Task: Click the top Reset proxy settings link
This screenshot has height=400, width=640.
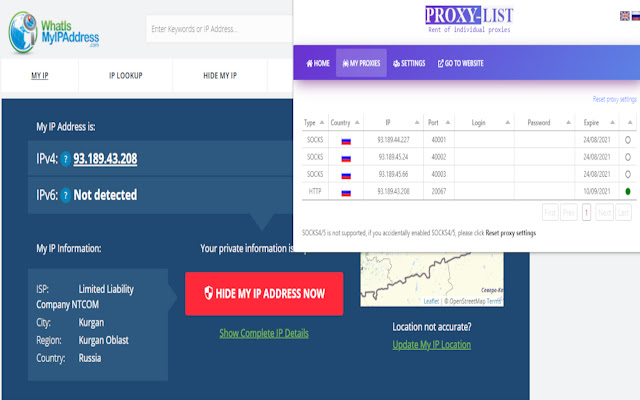Action: [x=614, y=99]
